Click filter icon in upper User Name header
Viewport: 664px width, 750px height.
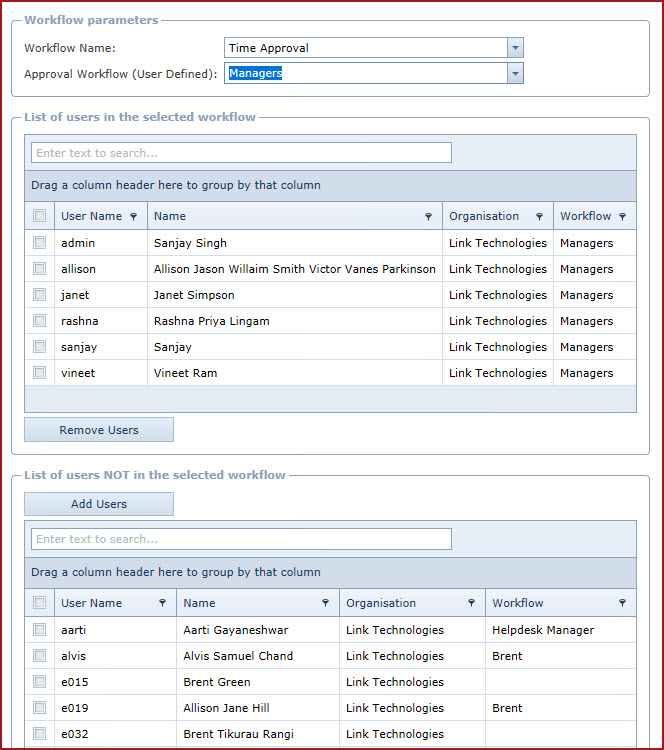[x=133, y=217]
